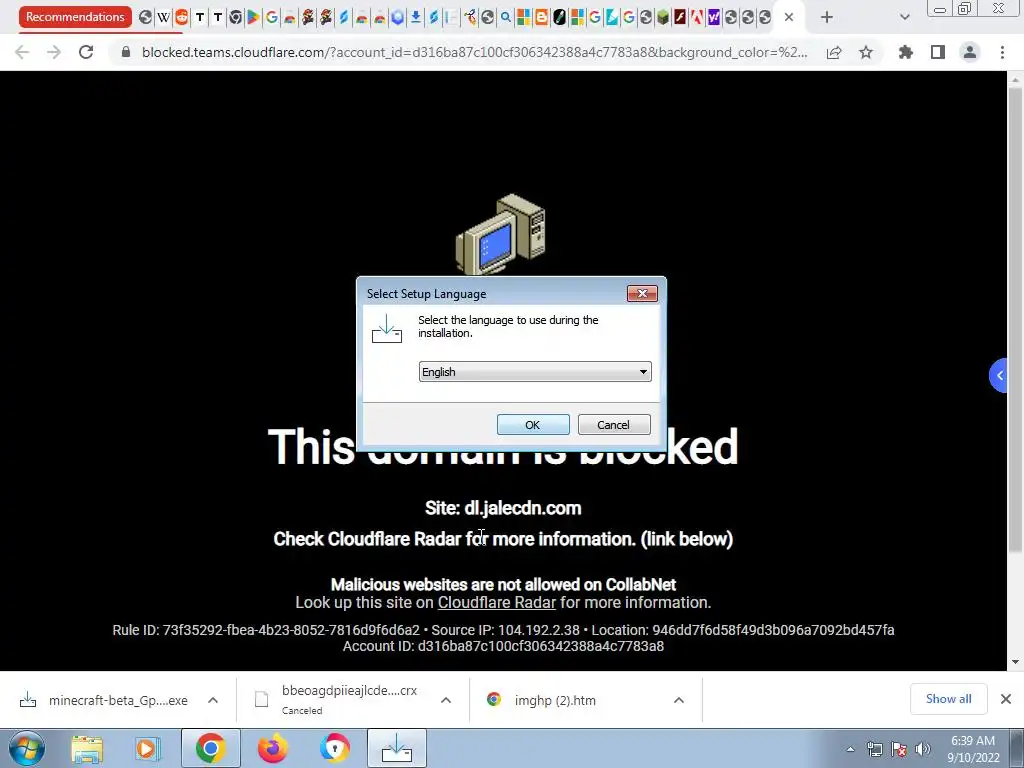Open the volume speaker tray icon
The height and width of the screenshot is (768, 1024).
pyautogui.click(x=922, y=749)
